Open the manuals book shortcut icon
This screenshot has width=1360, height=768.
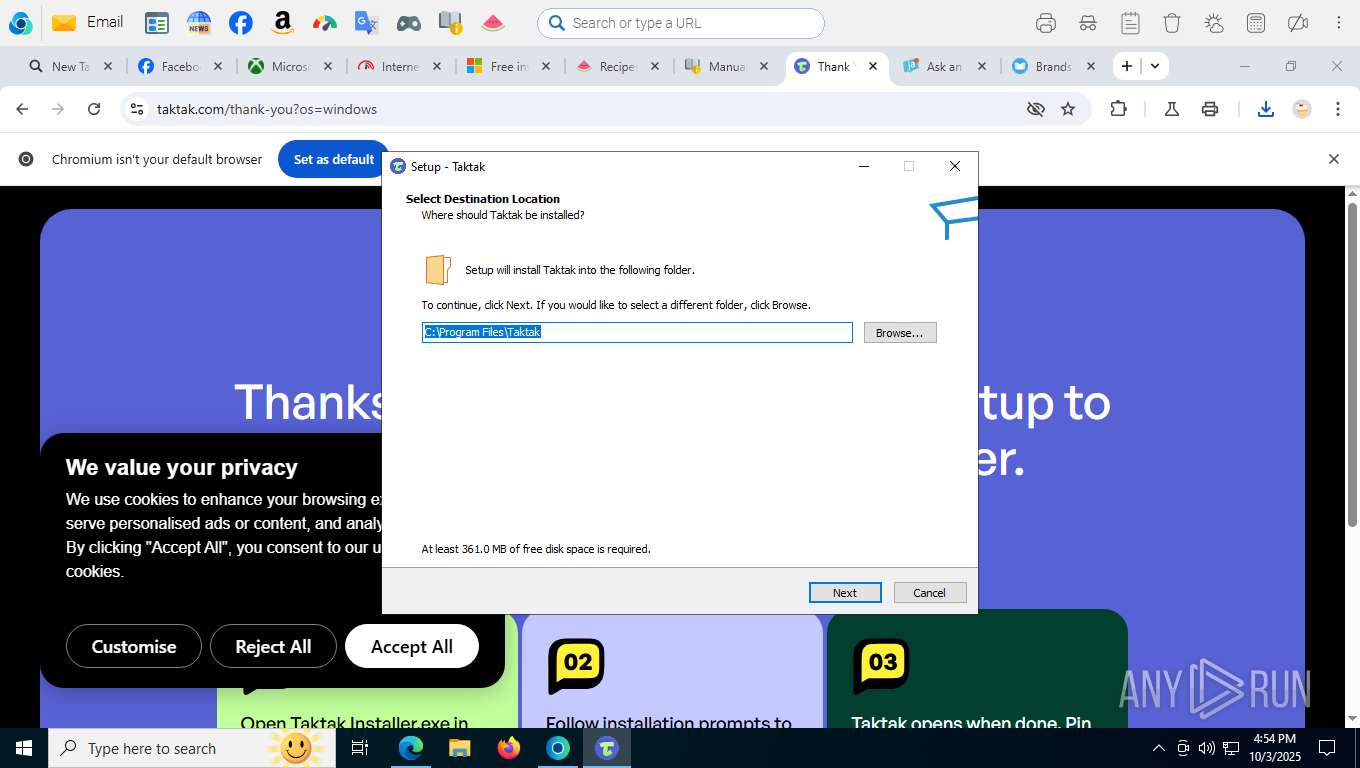[x=451, y=23]
